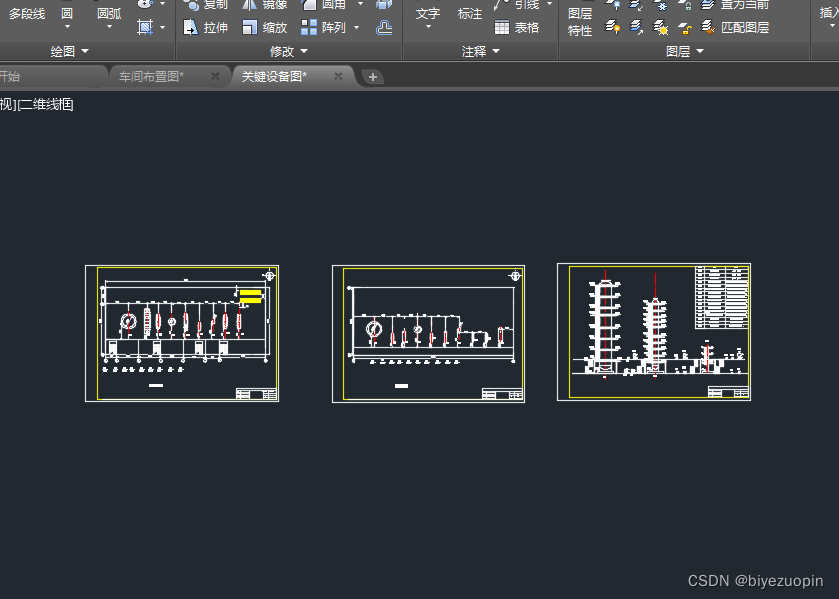Expand the 注释 (Annotation) panel

[480, 51]
